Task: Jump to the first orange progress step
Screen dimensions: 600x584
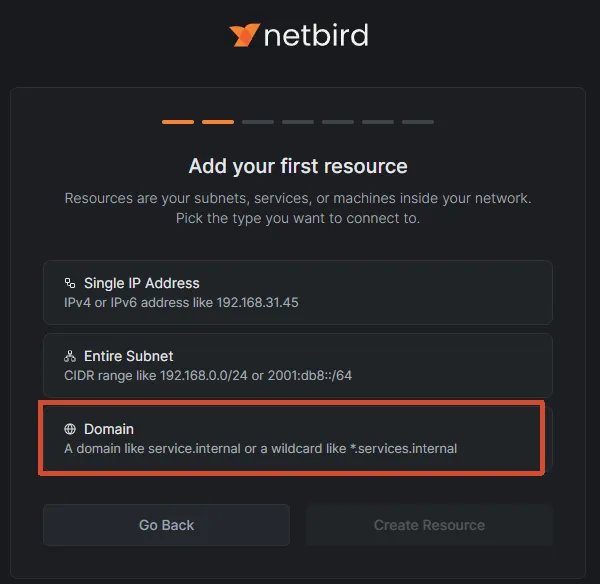Action: 178,122
